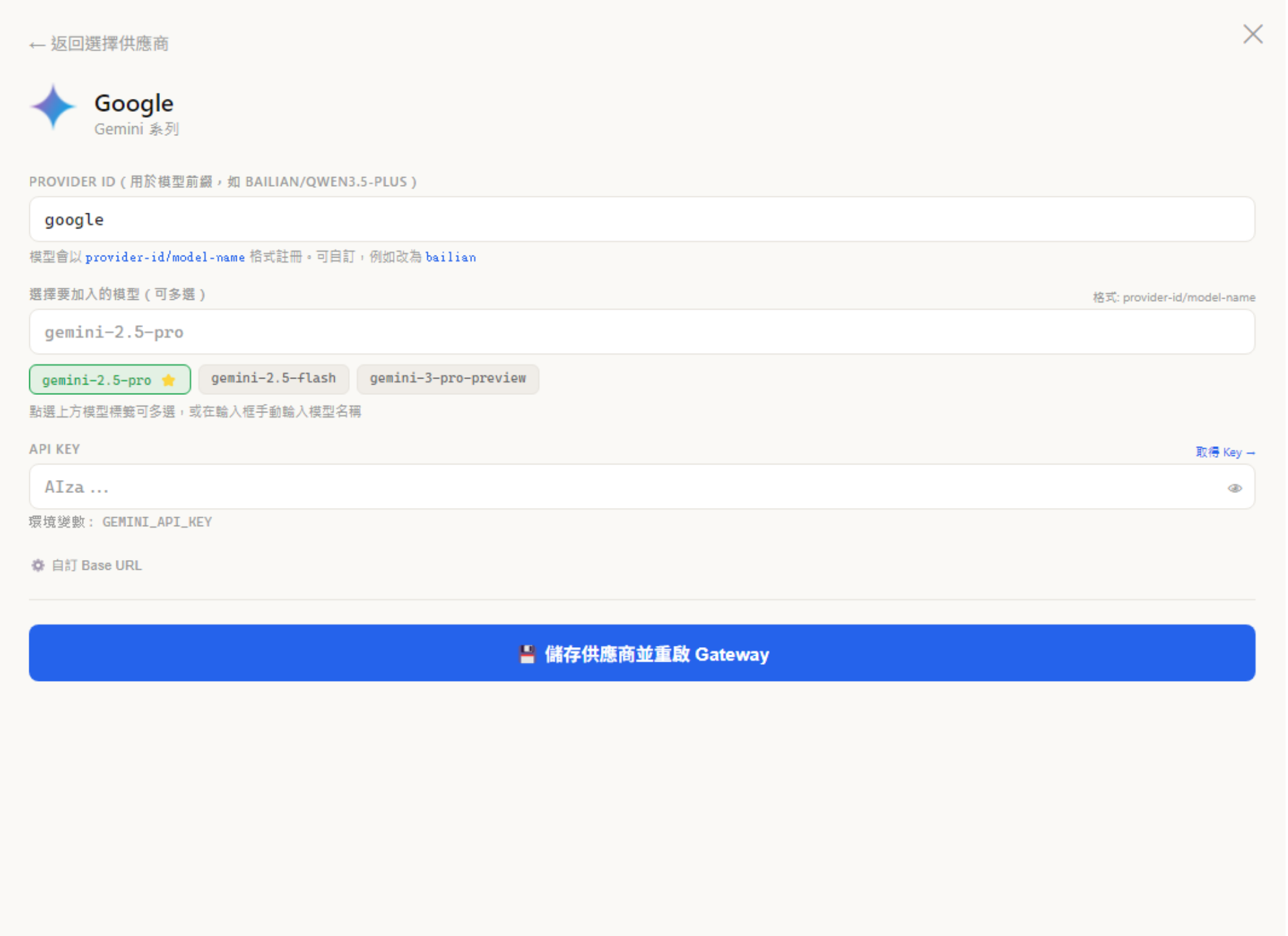Click the floppy disk save icon
Image resolution: width=1288 pixels, height=936 pixels.
click(x=527, y=654)
